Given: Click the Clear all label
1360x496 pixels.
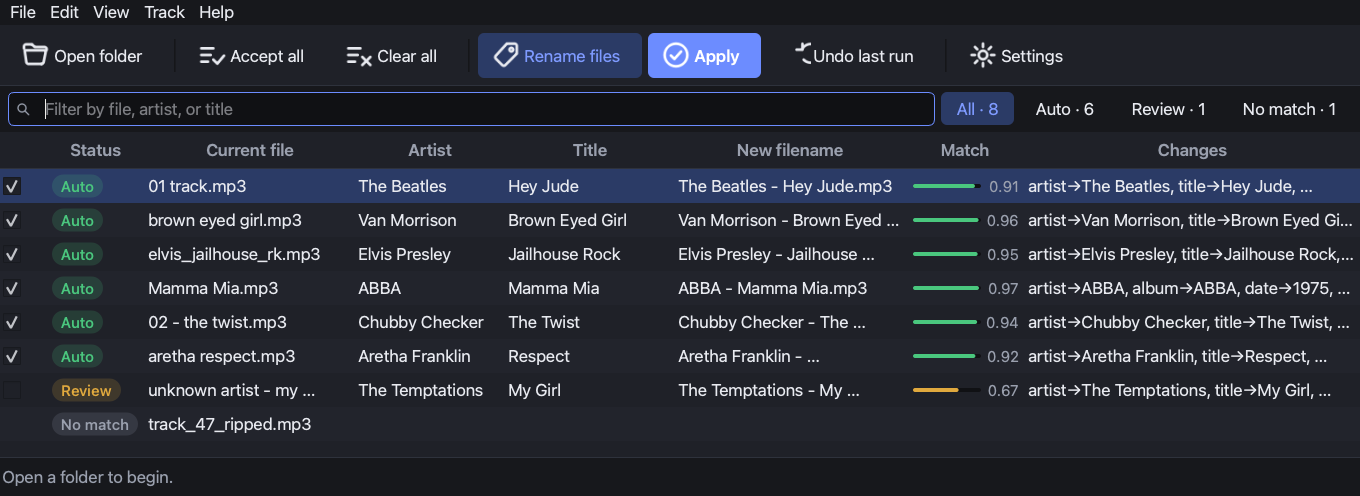Looking at the screenshot, I should click(407, 56).
